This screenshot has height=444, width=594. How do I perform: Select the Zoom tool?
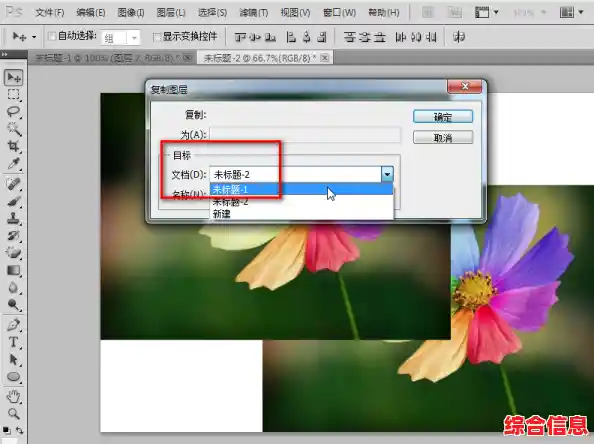(14, 414)
